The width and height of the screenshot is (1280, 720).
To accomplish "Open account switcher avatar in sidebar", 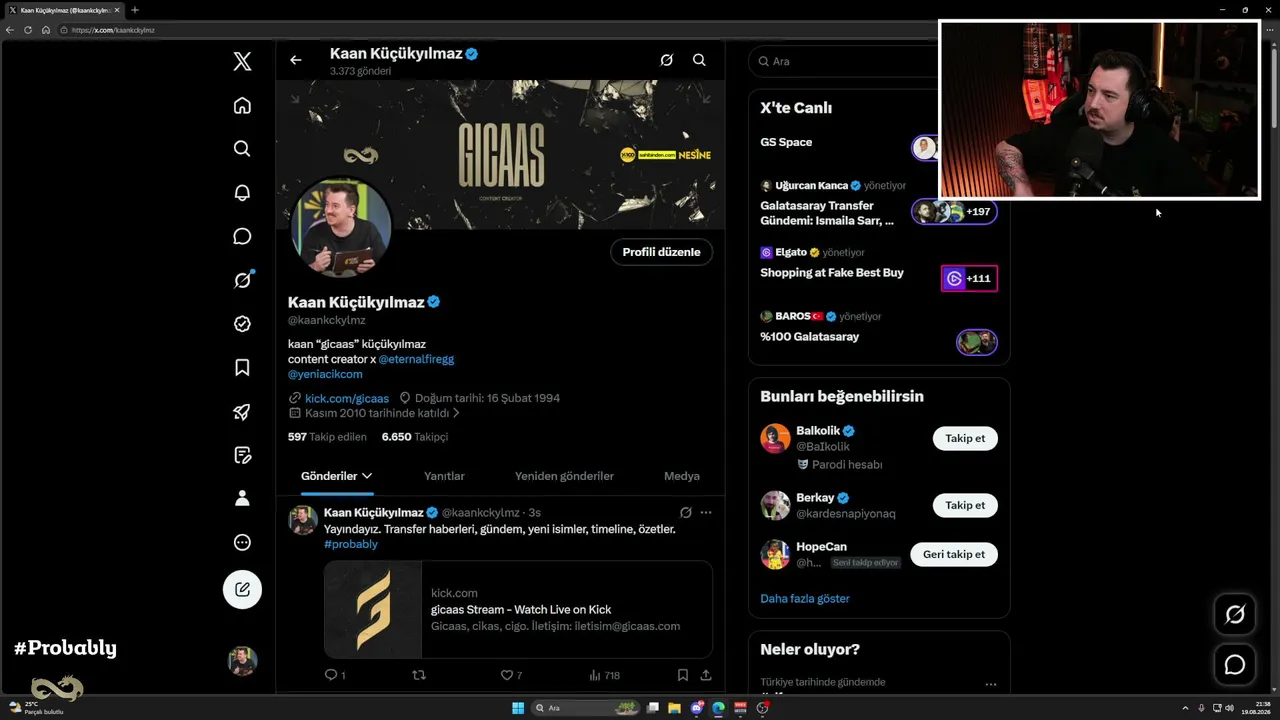I will coord(242,661).
